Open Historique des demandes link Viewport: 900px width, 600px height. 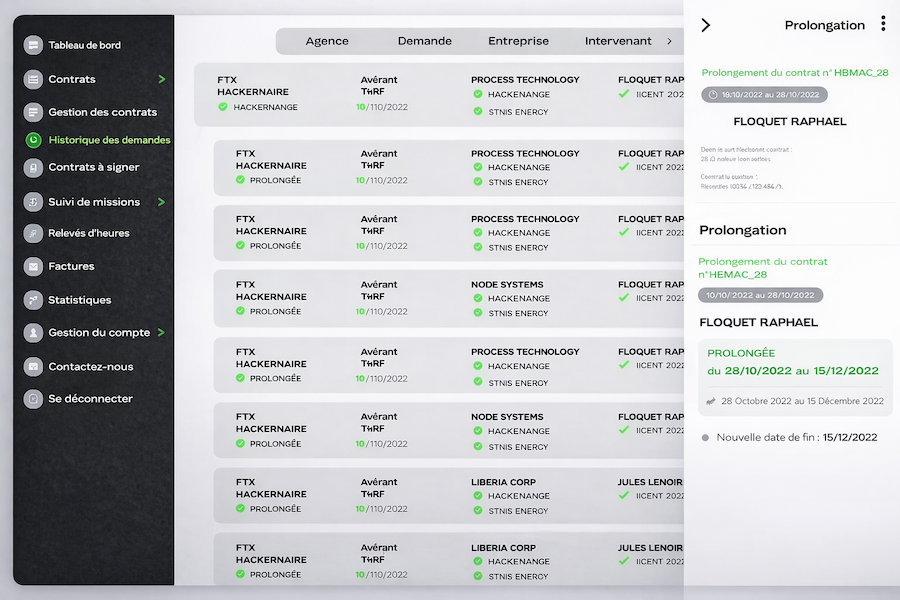pyautogui.click(x=109, y=140)
